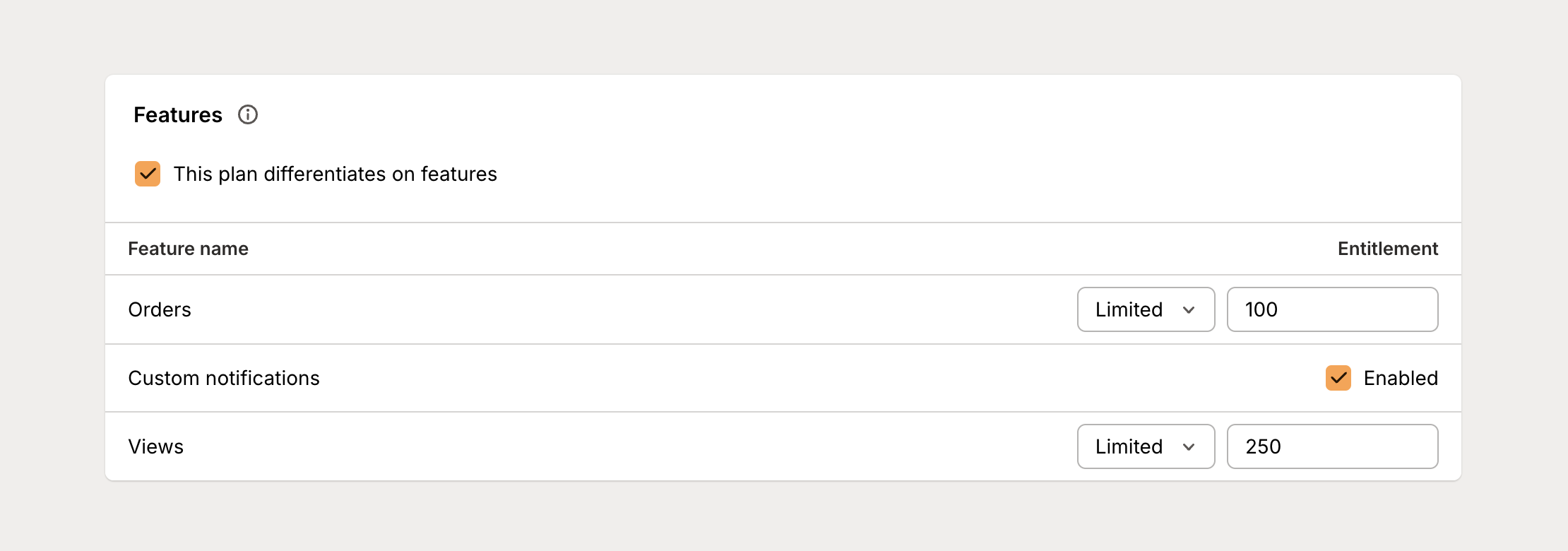1568x551 pixels.
Task: Click the Features section title
Action: 177,114
